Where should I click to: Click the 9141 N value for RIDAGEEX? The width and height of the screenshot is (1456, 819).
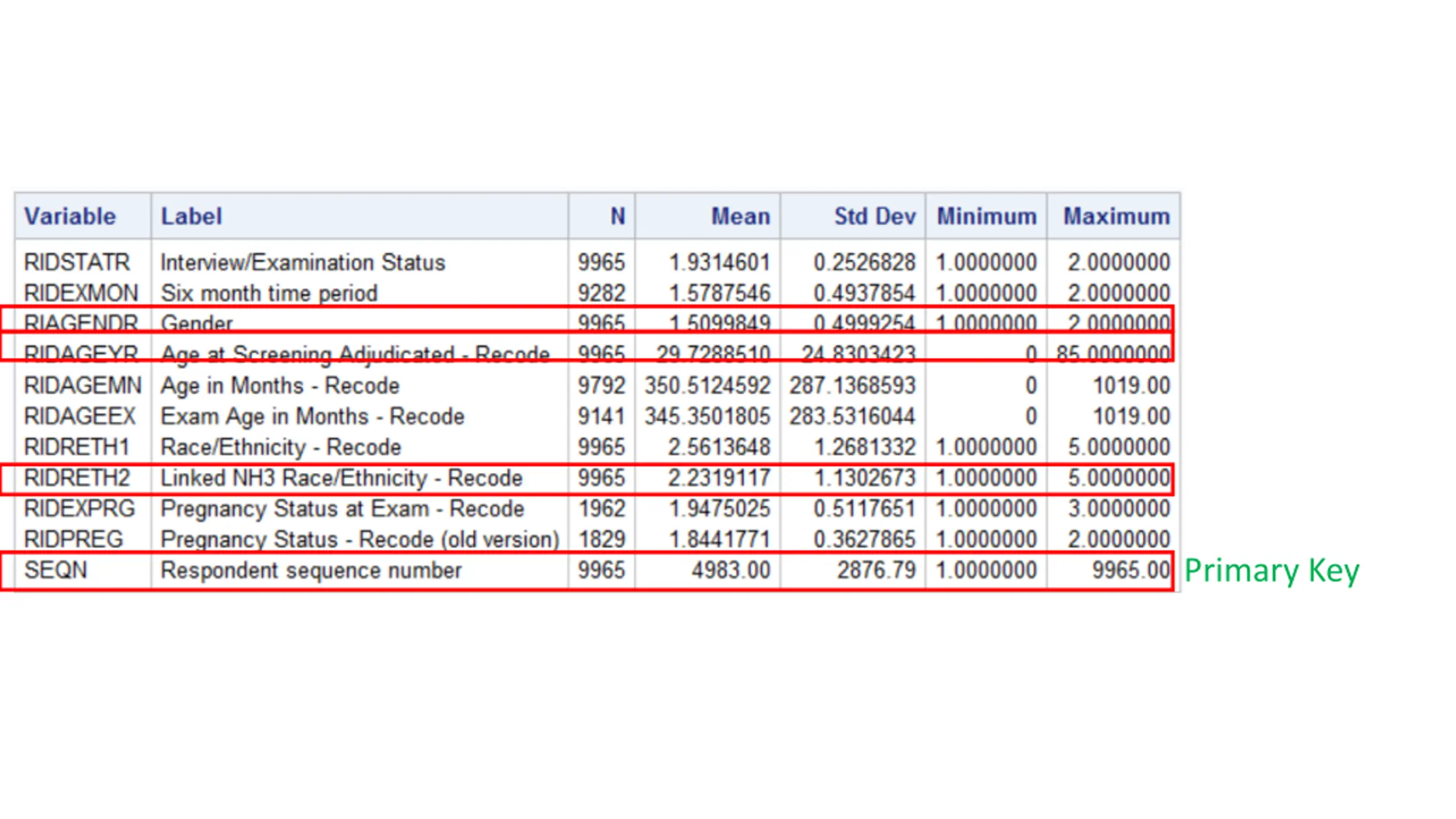(602, 416)
